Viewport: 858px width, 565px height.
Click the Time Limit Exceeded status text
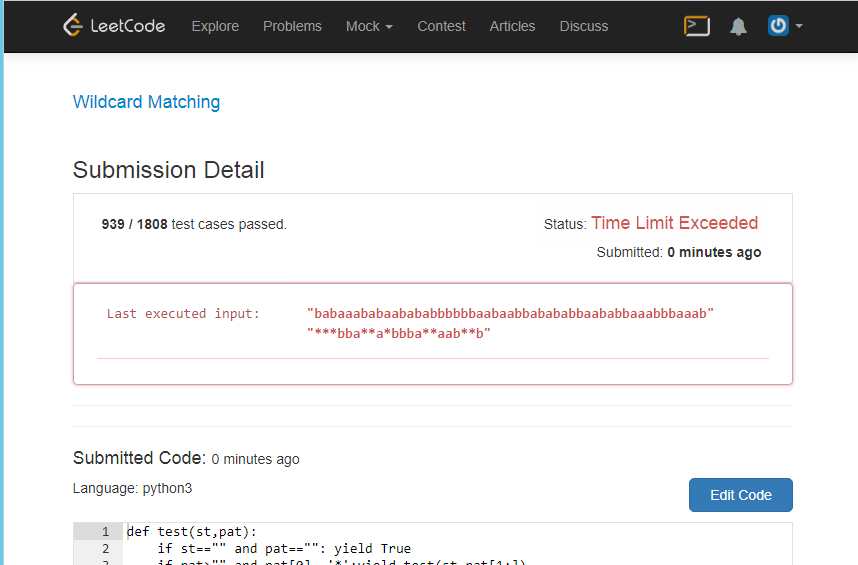[674, 223]
